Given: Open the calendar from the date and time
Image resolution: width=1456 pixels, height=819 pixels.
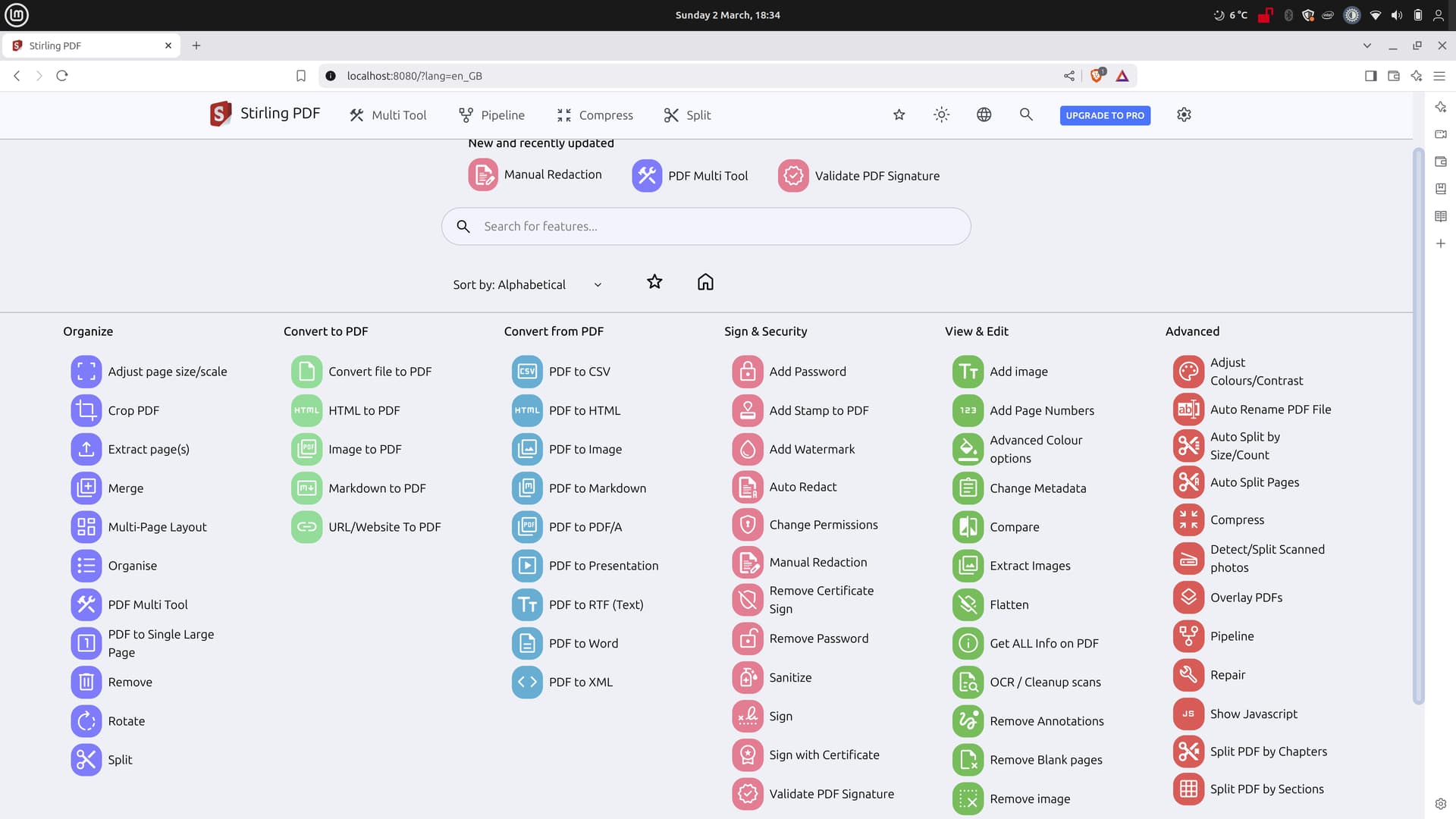Looking at the screenshot, I should tap(728, 15).
